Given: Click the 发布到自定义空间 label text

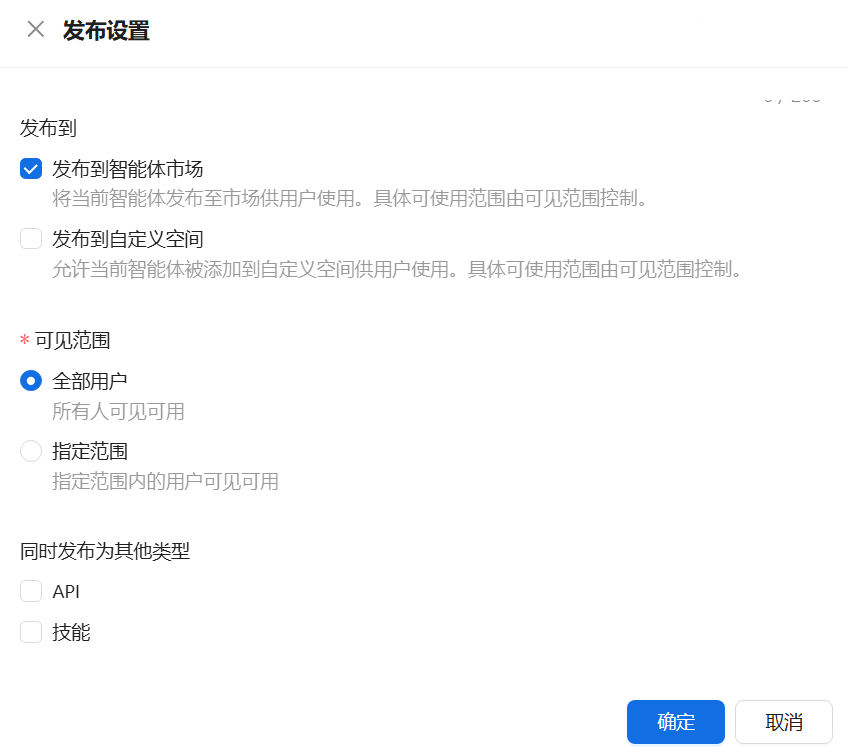Looking at the screenshot, I should click(x=127, y=239).
